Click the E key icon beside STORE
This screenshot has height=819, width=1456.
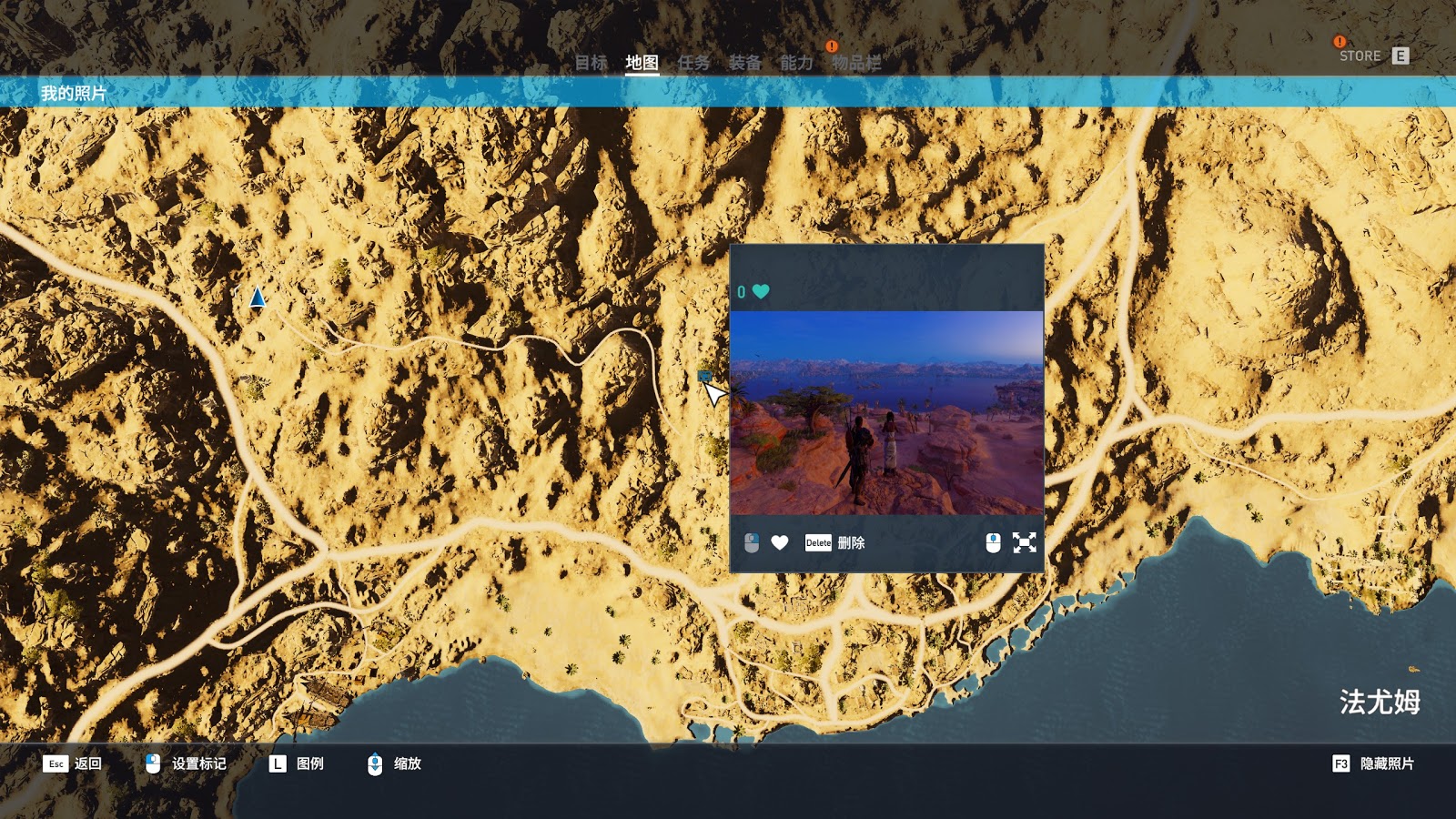(1400, 56)
